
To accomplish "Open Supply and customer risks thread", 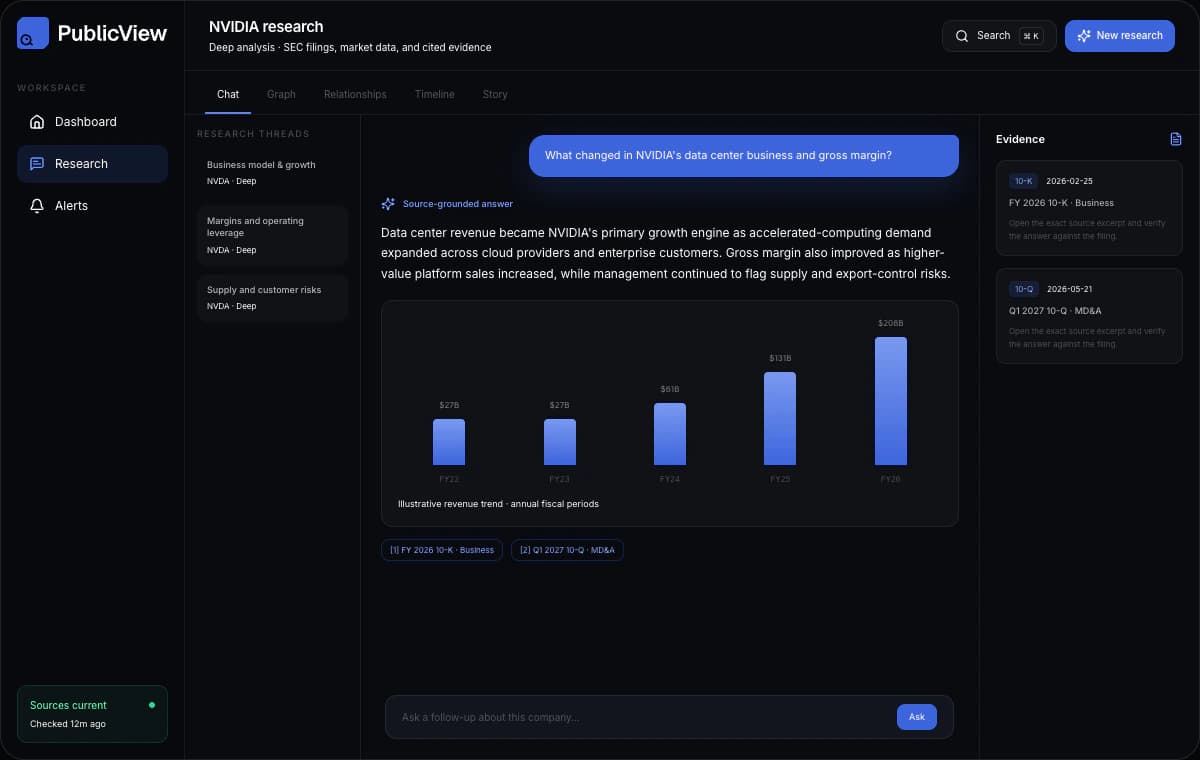I will [272, 298].
